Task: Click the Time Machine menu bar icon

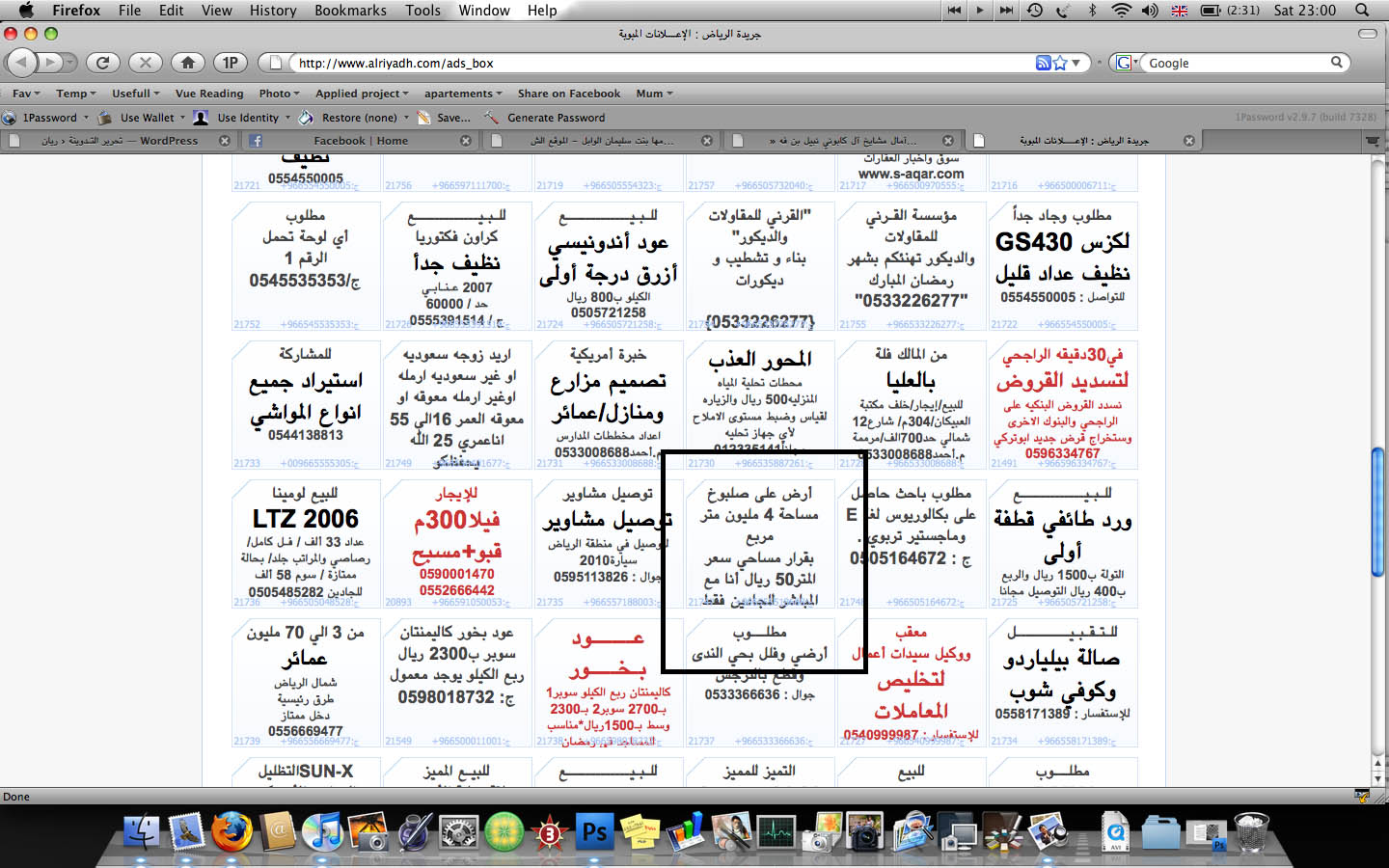Action: [x=1034, y=11]
